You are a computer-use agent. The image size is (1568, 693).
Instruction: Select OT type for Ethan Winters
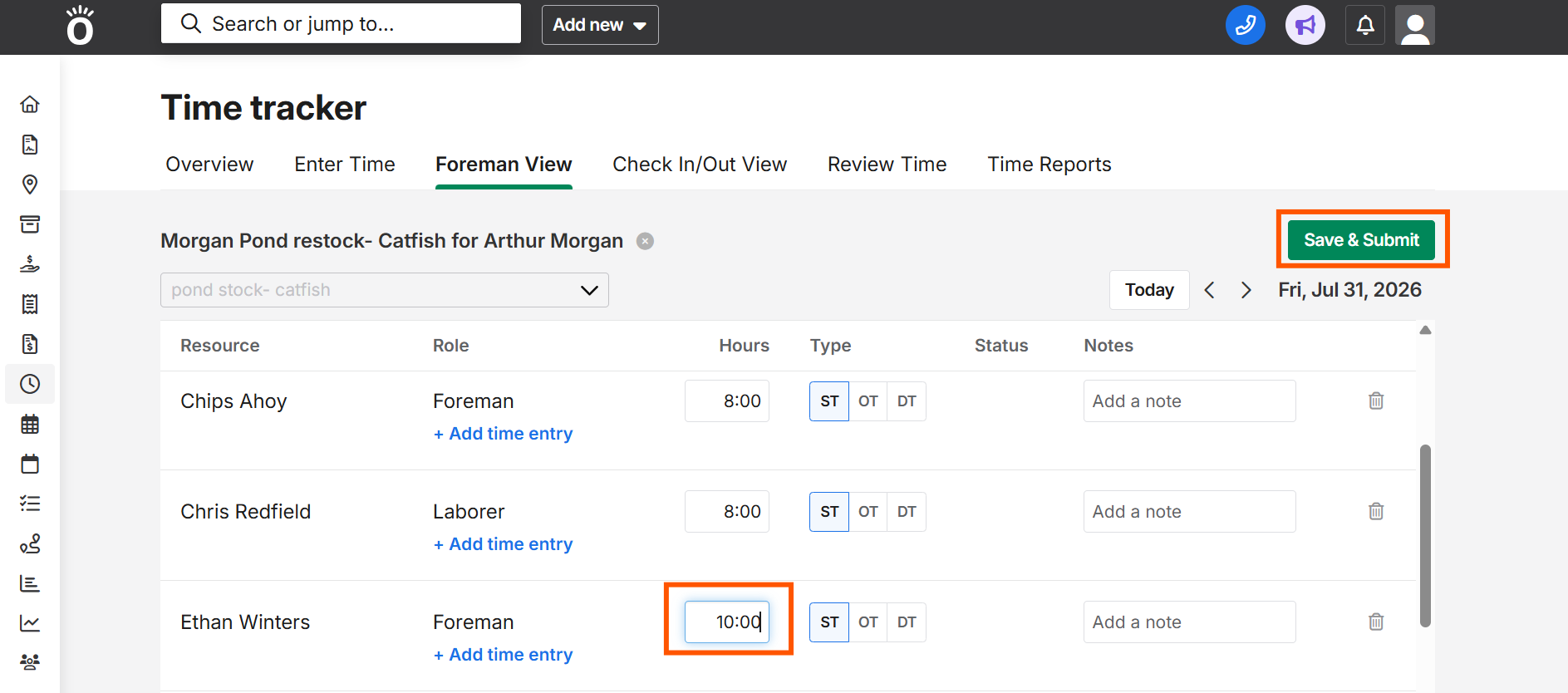(868, 622)
